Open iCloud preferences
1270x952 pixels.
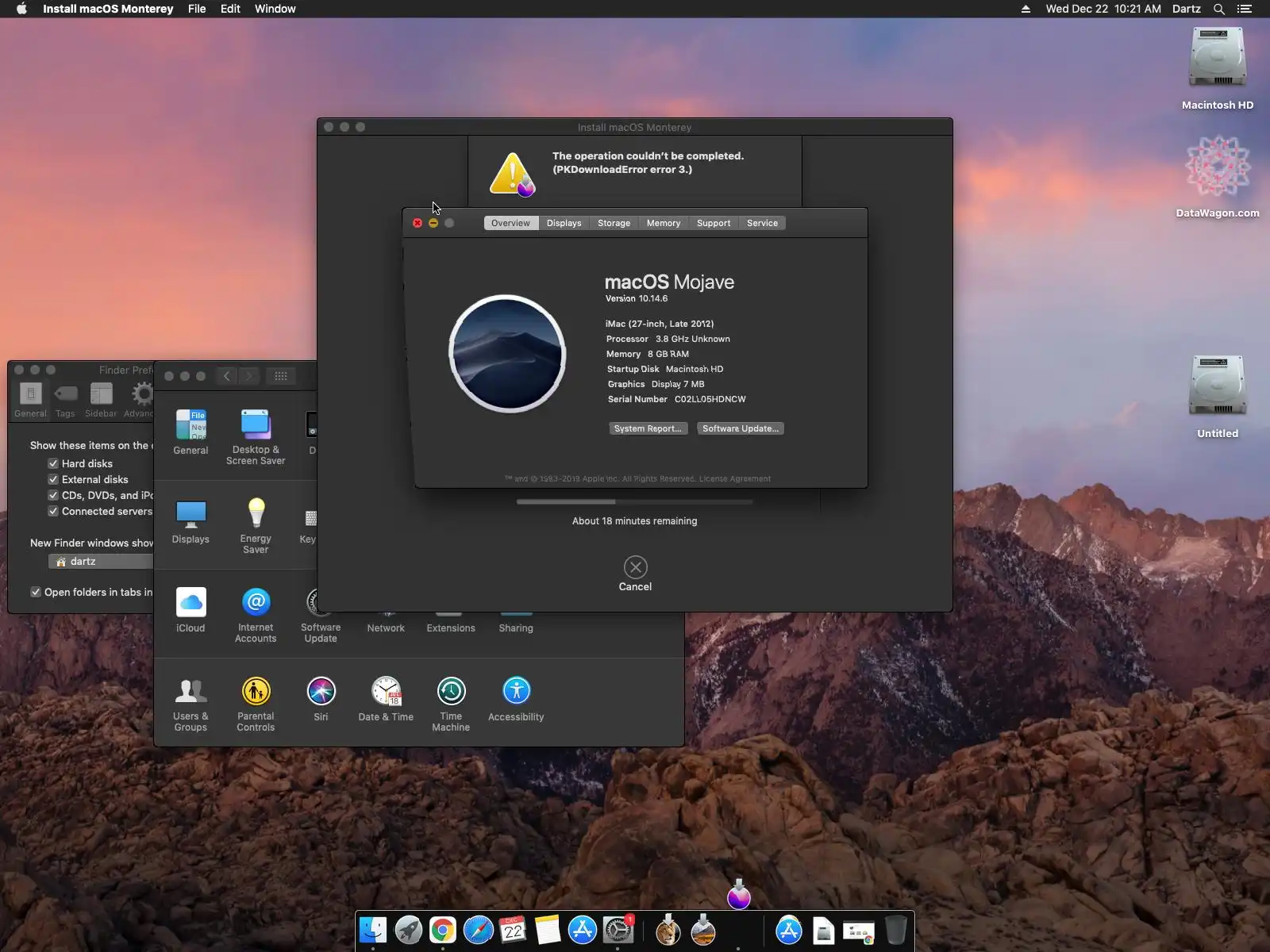click(x=190, y=610)
